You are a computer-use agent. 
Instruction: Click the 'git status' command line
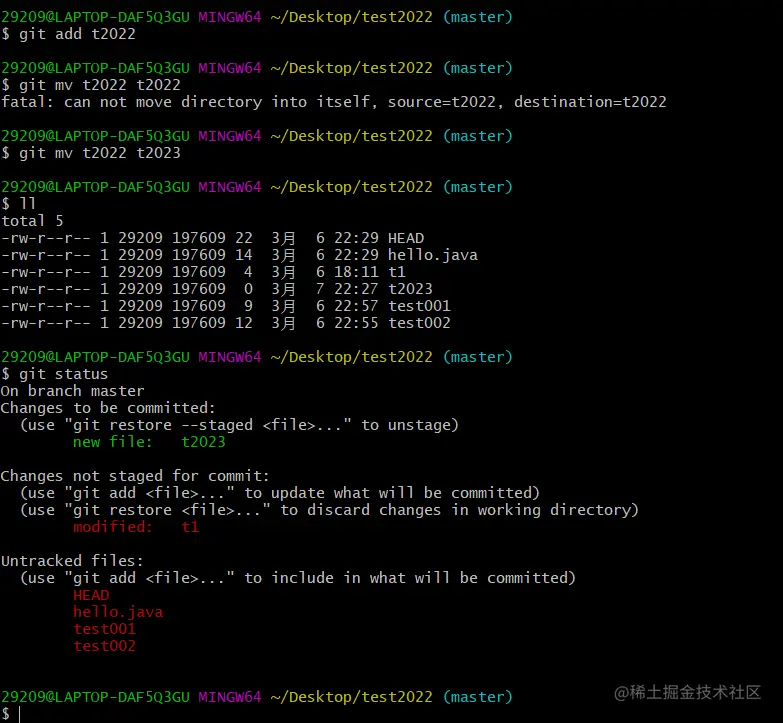coord(54,374)
